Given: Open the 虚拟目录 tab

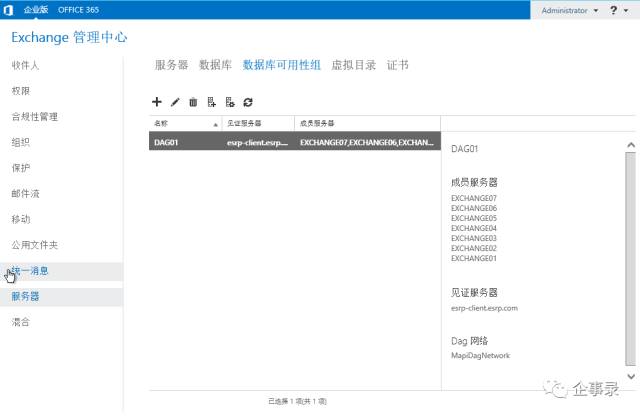Looking at the screenshot, I should pos(353,65).
